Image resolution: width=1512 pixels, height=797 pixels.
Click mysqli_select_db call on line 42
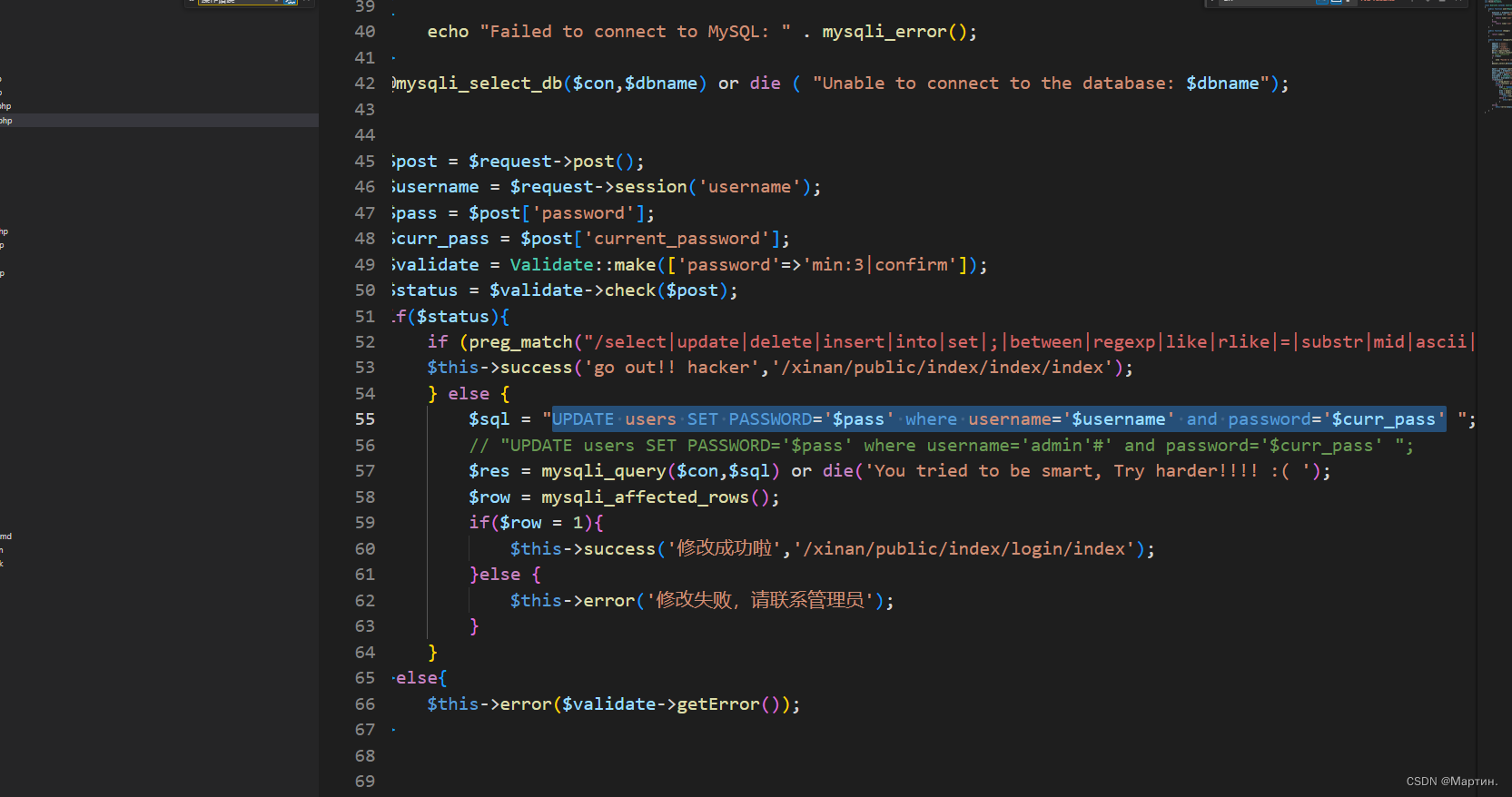pyautogui.click(x=549, y=84)
